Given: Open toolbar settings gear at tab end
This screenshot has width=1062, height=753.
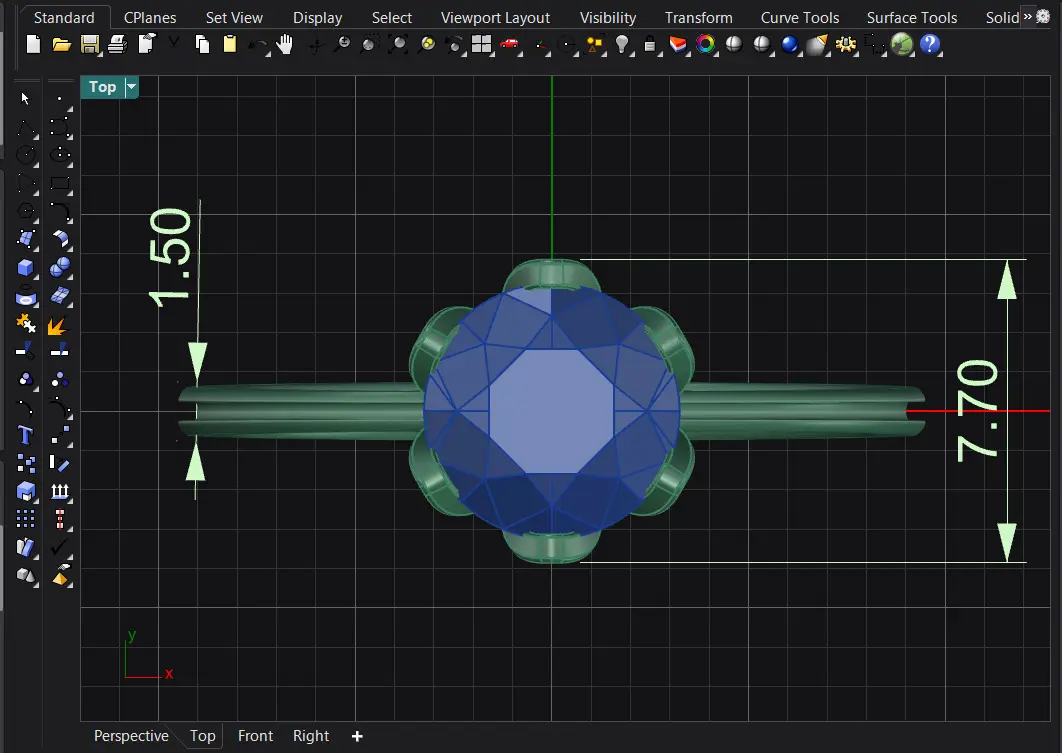Looking at the screenshot, I should (x=1043, y=16).
